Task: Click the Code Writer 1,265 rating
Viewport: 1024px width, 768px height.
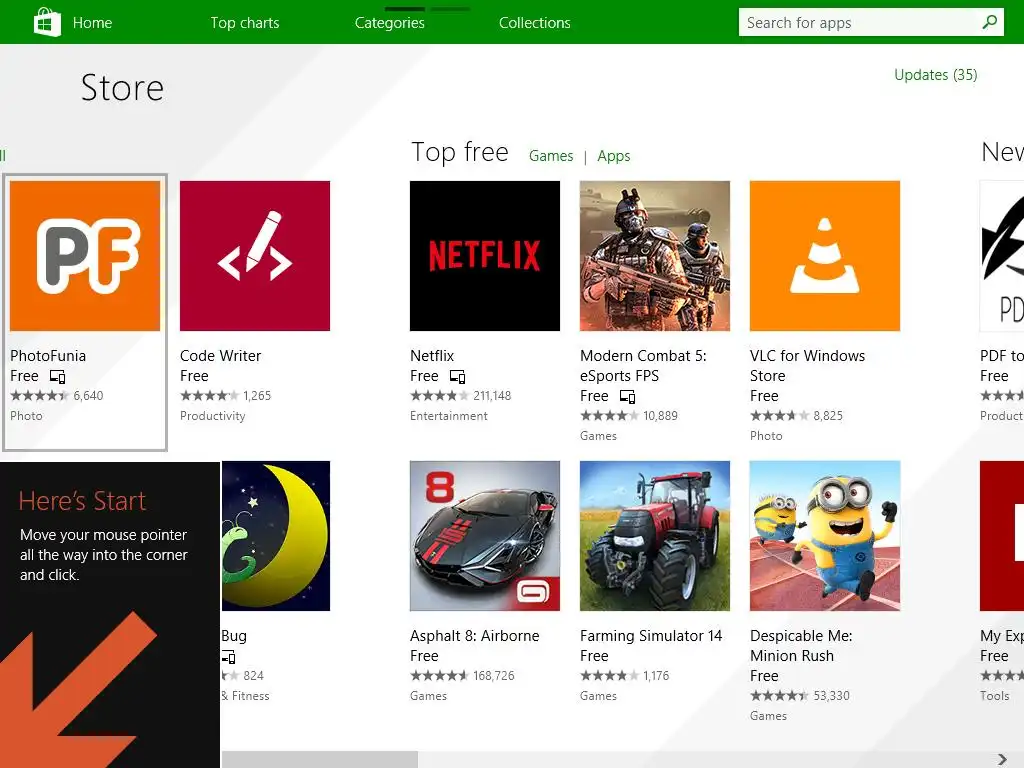Action: click(x=225, y=396)
